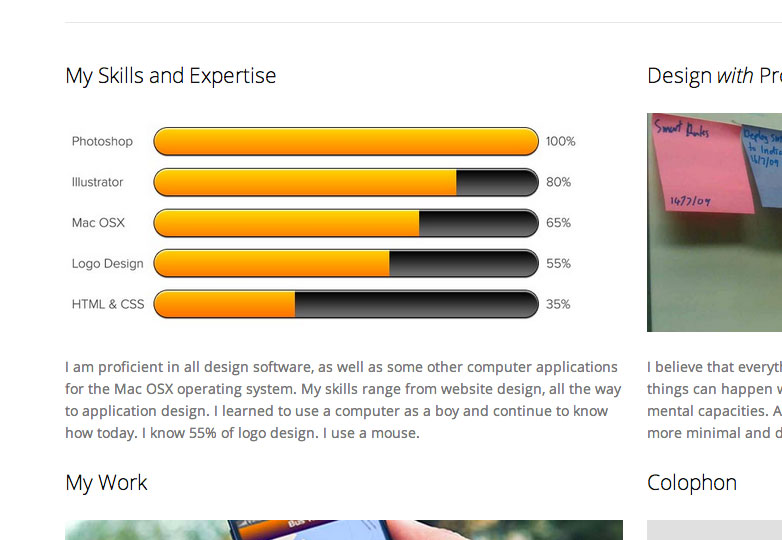782x540 pixels.
Task: Click the Colophon heading
Action: [692, 483]
